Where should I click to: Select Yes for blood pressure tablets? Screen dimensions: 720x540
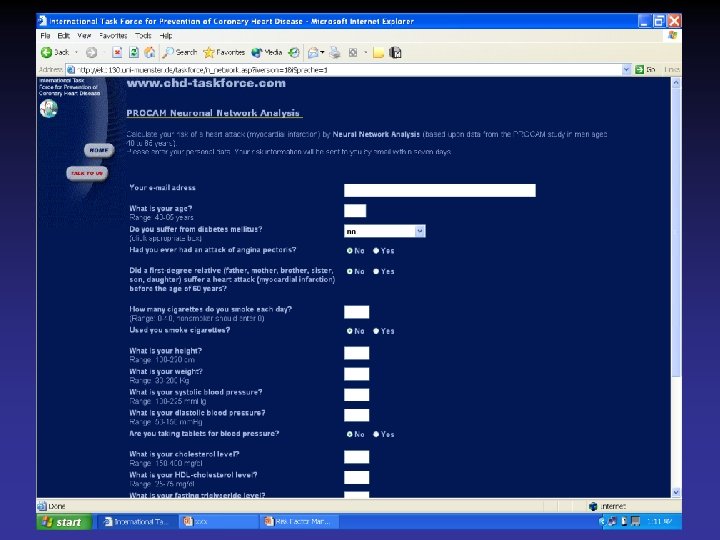pos(376,434)
